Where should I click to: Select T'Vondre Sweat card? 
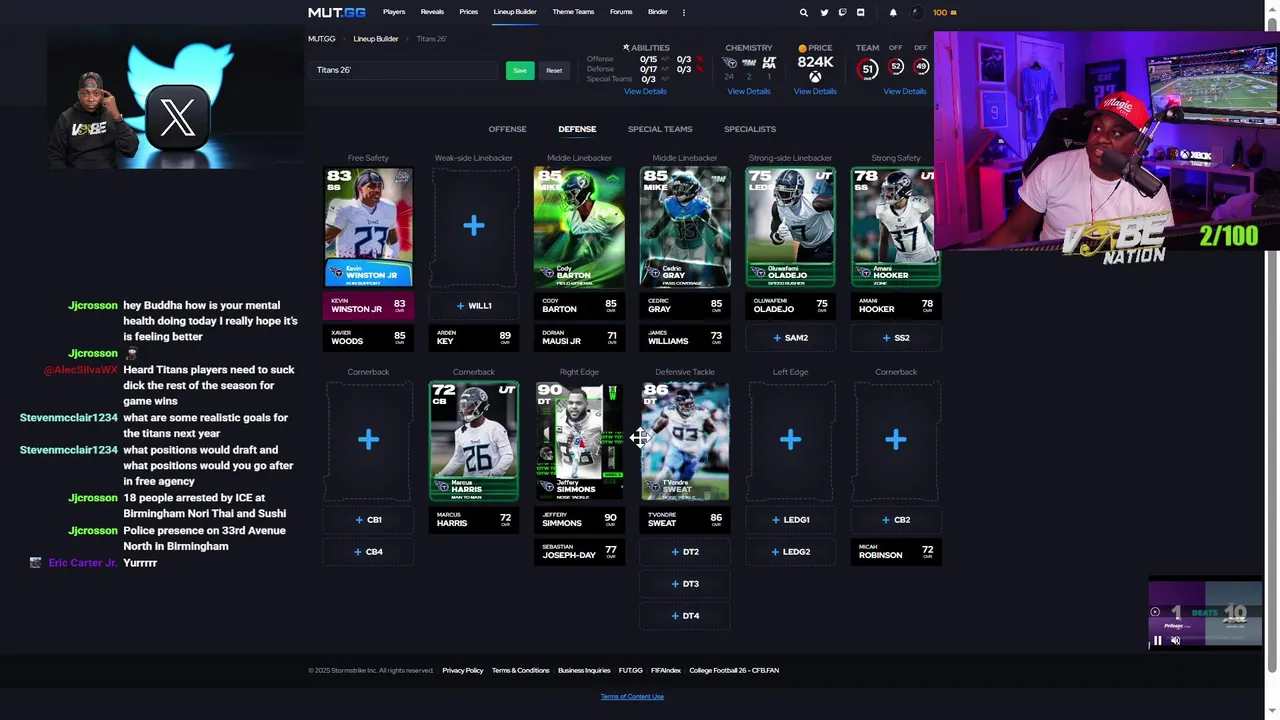pyautogui.click(x=685, y=441)
